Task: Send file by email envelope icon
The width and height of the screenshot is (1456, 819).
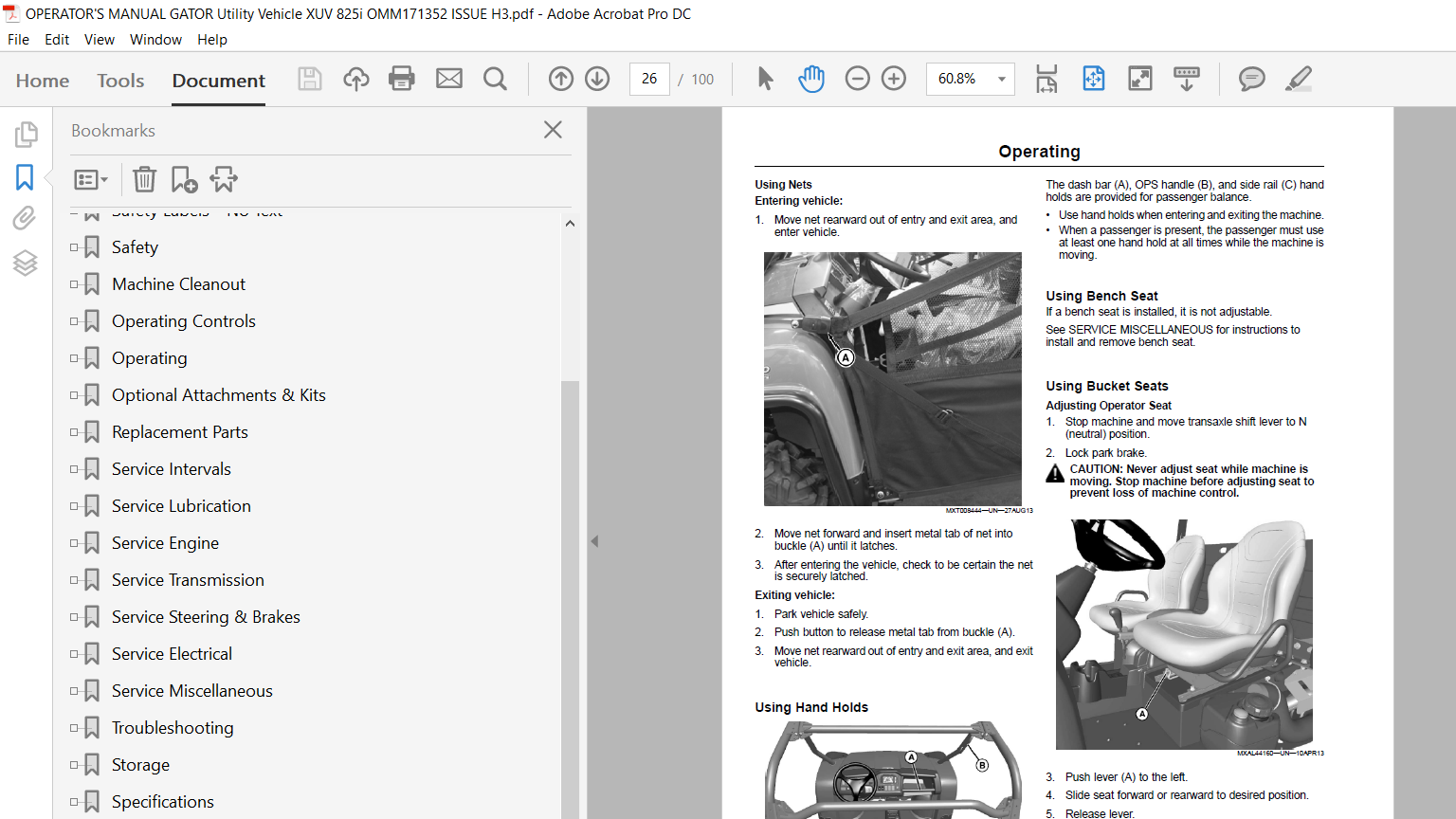Action: point(449,79)
